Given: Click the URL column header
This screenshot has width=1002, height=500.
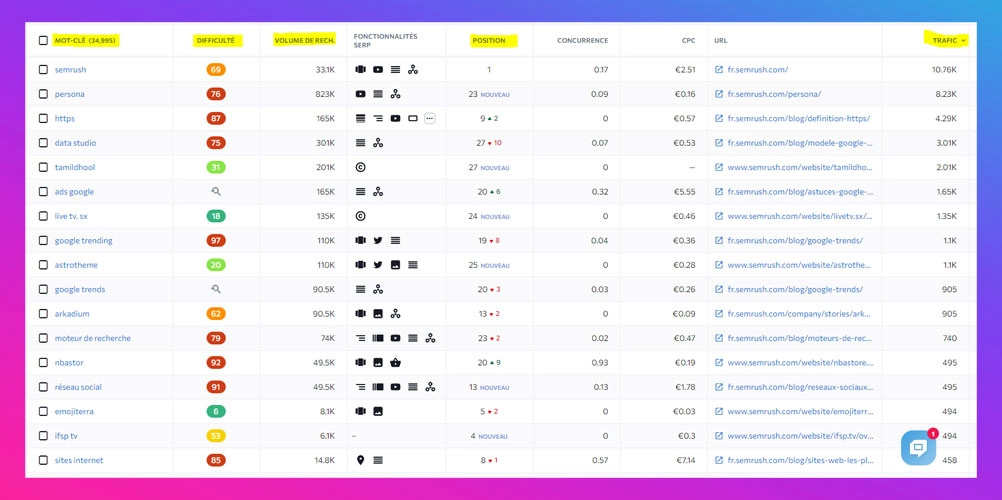Looking at the screenshot, I should click(x=721, y=40).
